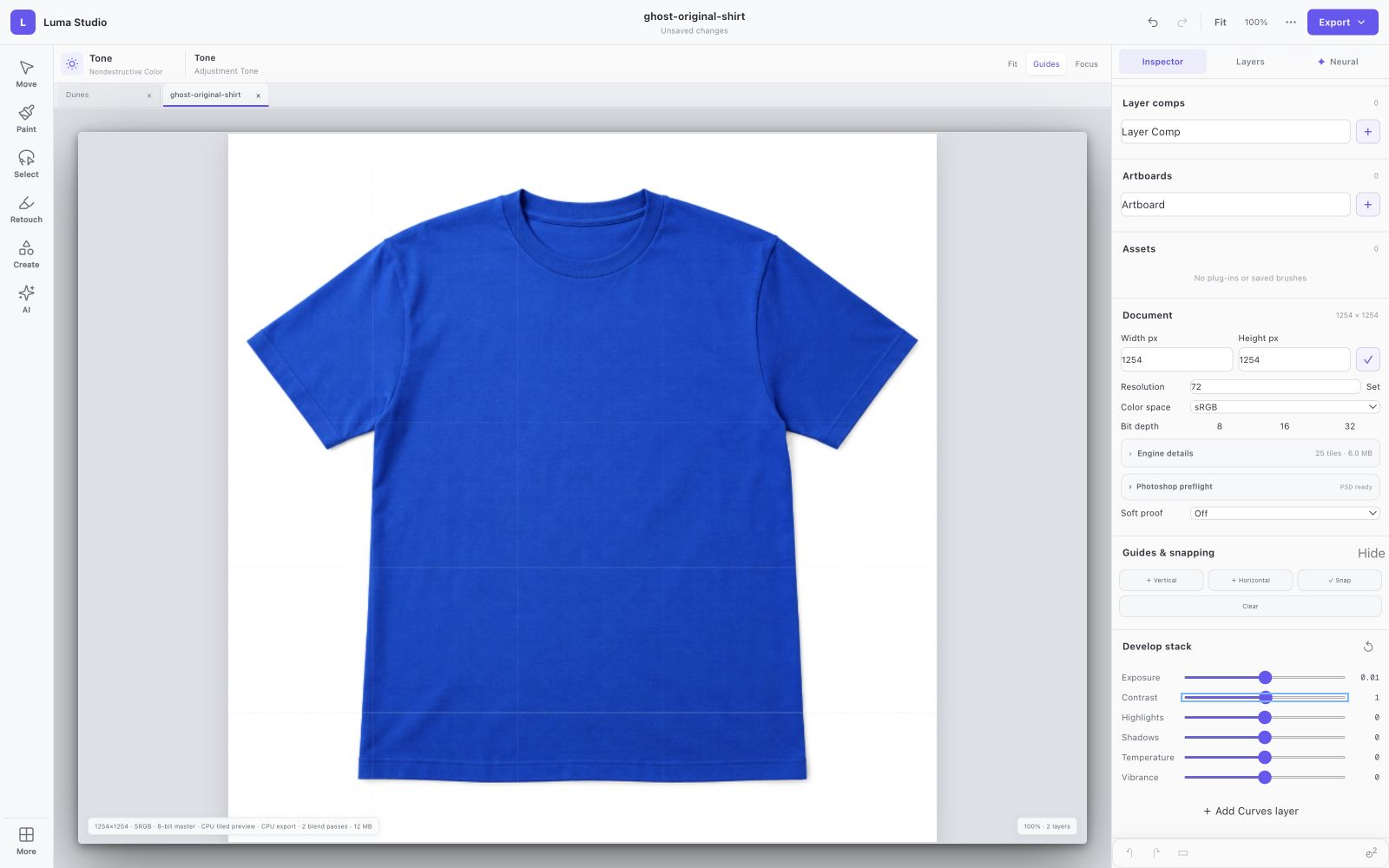Select the Fit view mode in toolbar
Viewport: 1389px width, 868px height.
pyautogui.click(x=1012, y=64)
